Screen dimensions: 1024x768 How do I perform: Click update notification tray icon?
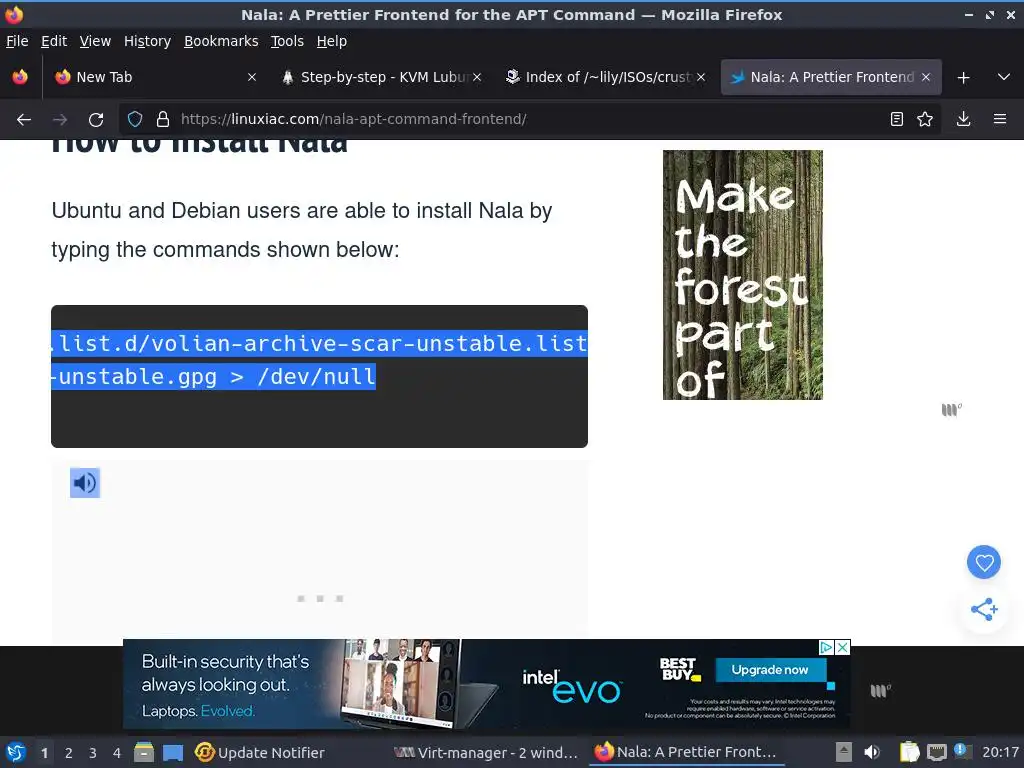click(x=962, y=751)
